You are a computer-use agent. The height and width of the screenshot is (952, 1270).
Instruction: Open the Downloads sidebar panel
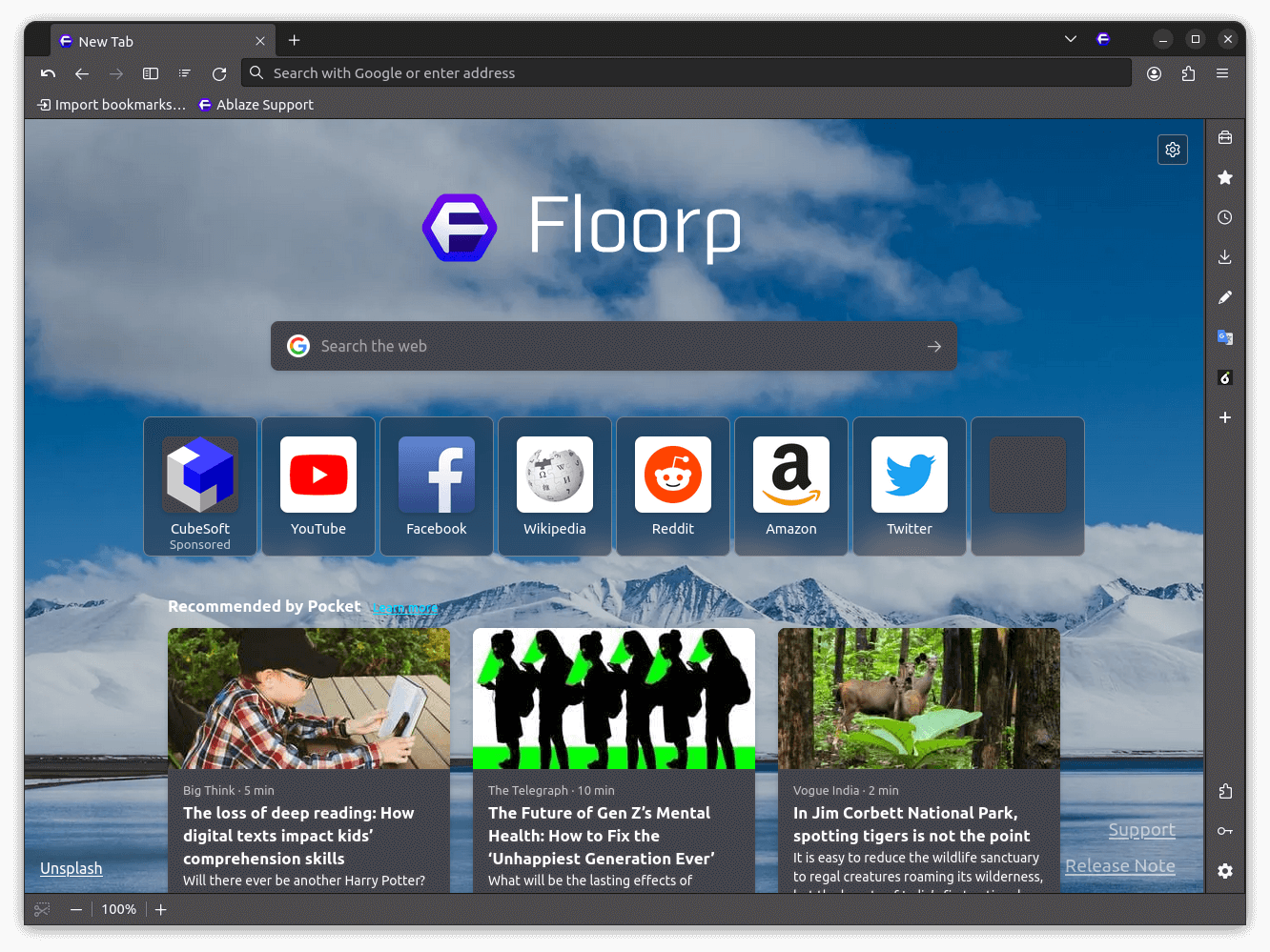(1225, 256)
